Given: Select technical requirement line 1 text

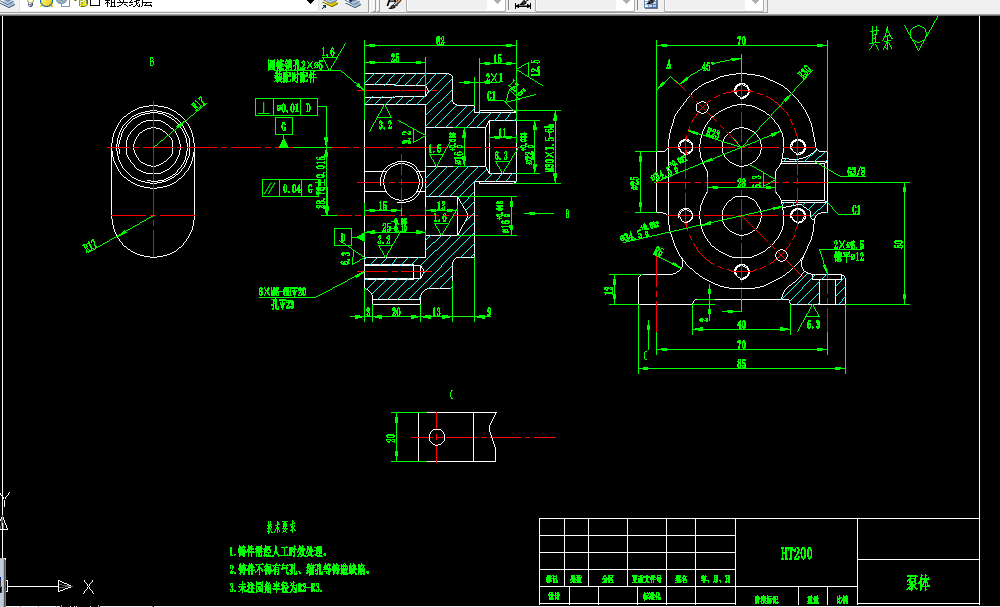Looking at the screenshot, I should pos(278,551).
